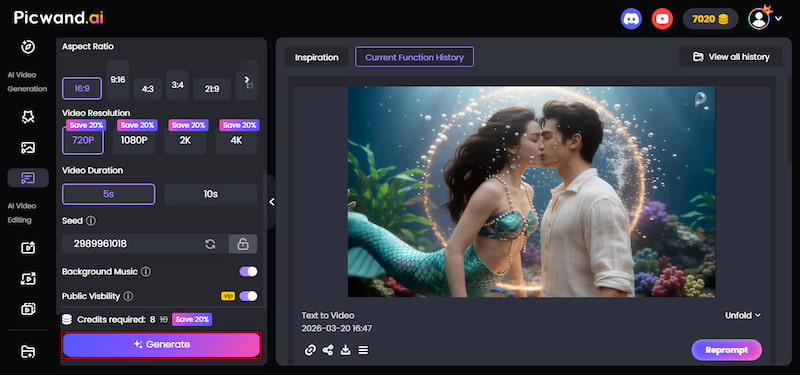This screenshot has width=800, height=375.
Task: Open the video enhance play-frame icon
Action: (x=28, y=279)
